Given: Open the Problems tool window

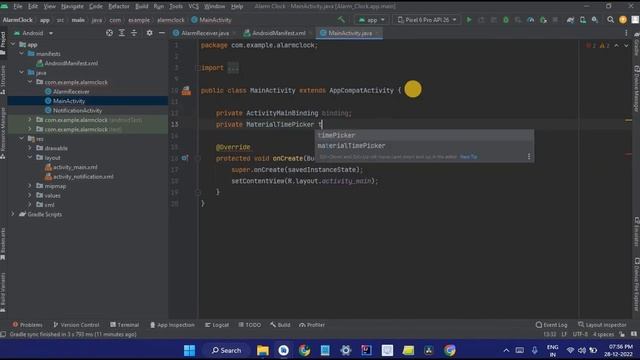Looking at the screenshot, I should 27,325.
